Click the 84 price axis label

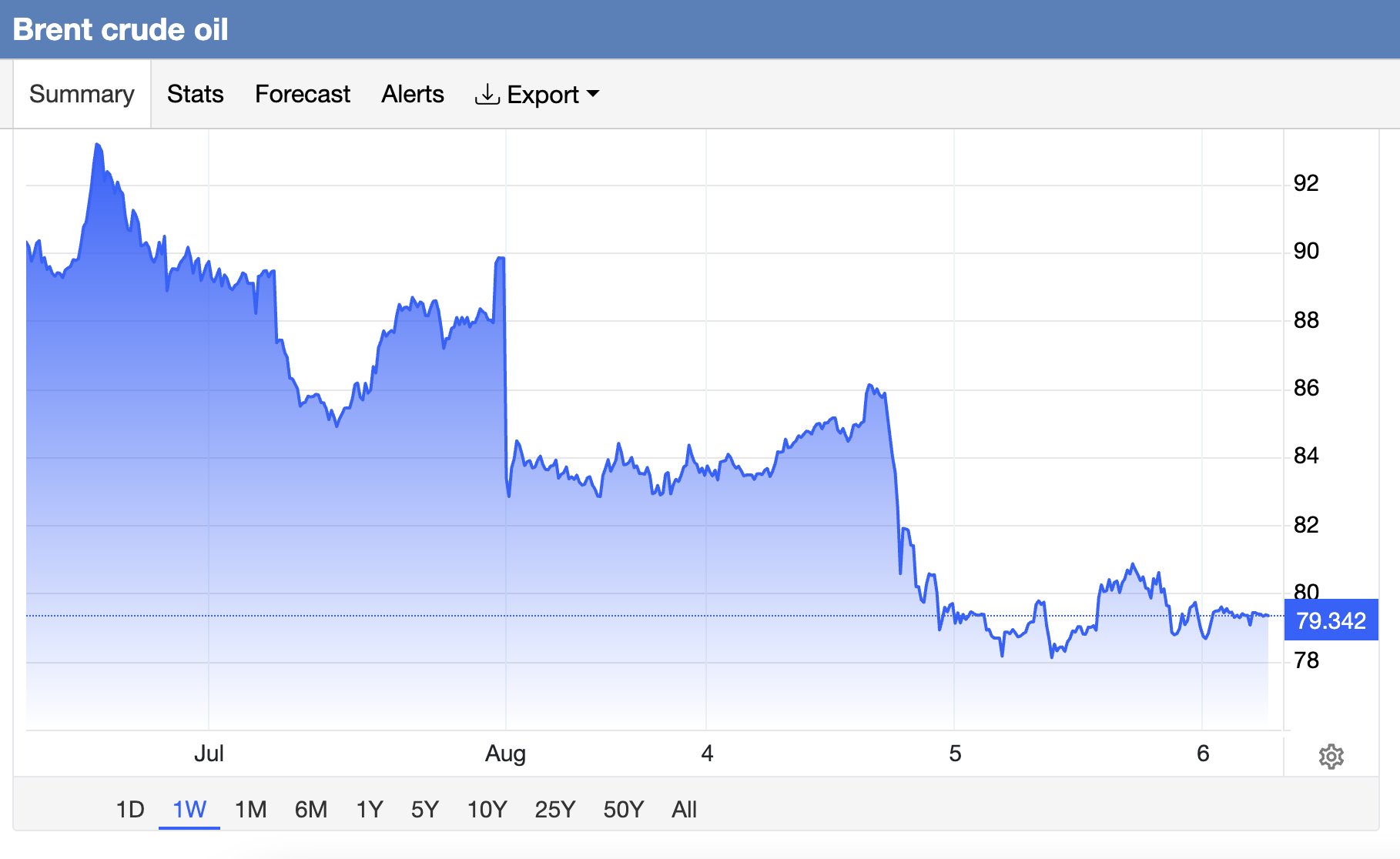(x=1306, y=456)
